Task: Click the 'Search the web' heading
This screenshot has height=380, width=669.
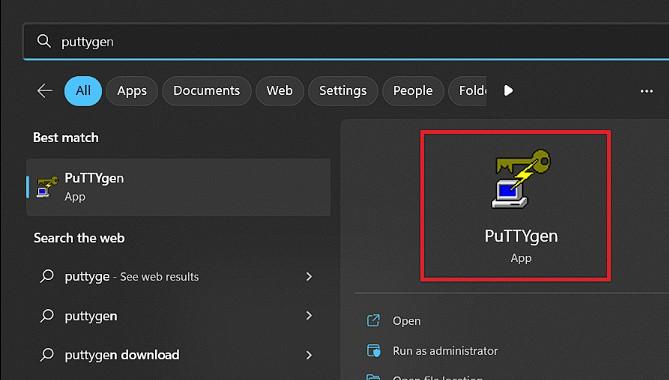Action: point(79,238)
